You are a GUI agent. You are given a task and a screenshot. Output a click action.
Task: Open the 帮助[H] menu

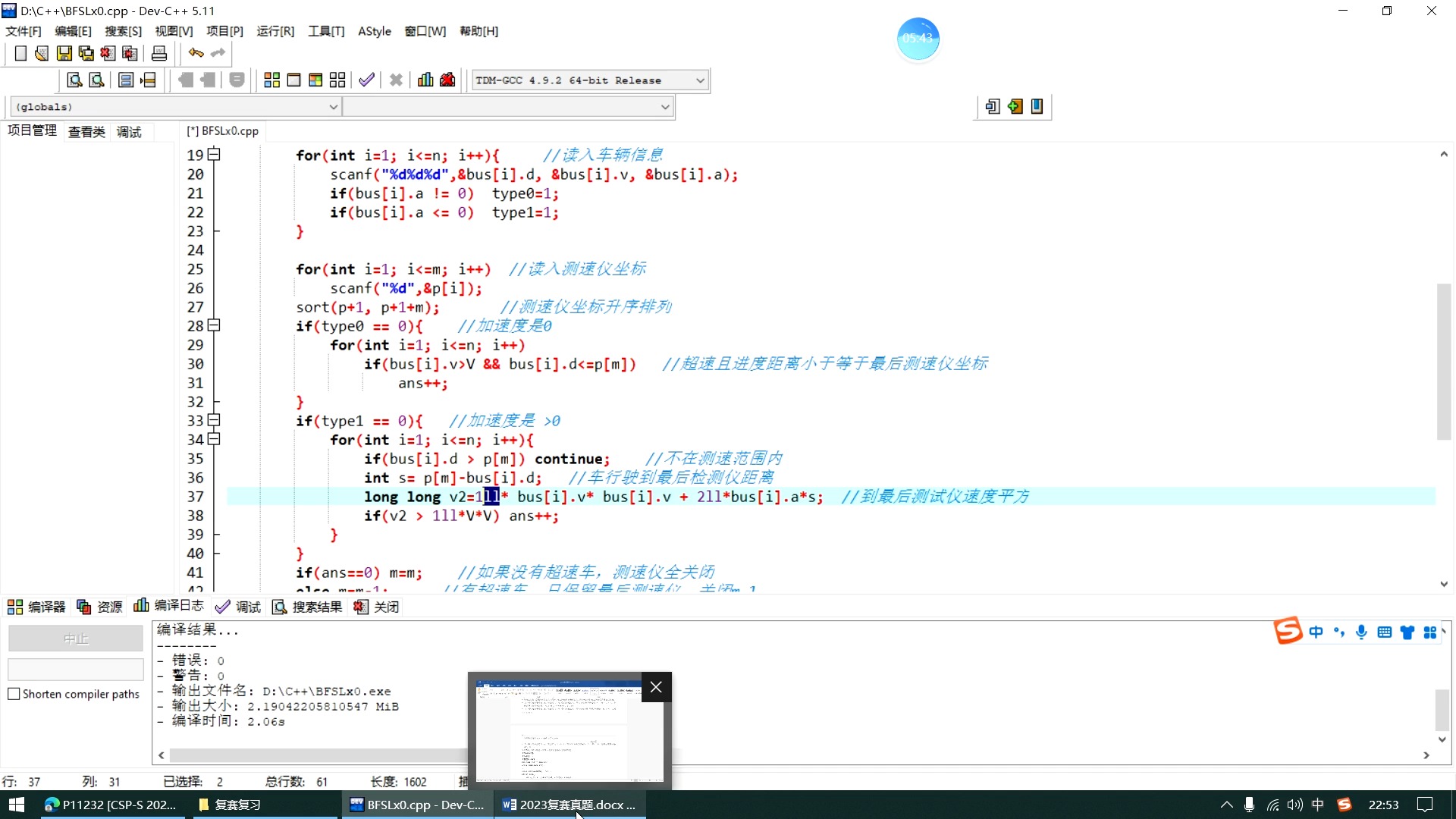pos(479,31)
